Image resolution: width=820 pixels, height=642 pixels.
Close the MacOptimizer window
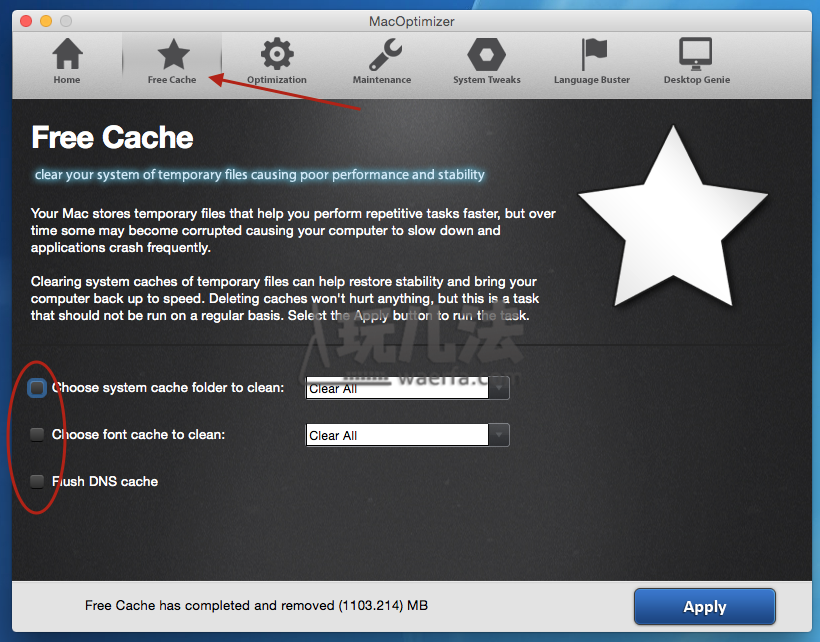pos(26,21)
